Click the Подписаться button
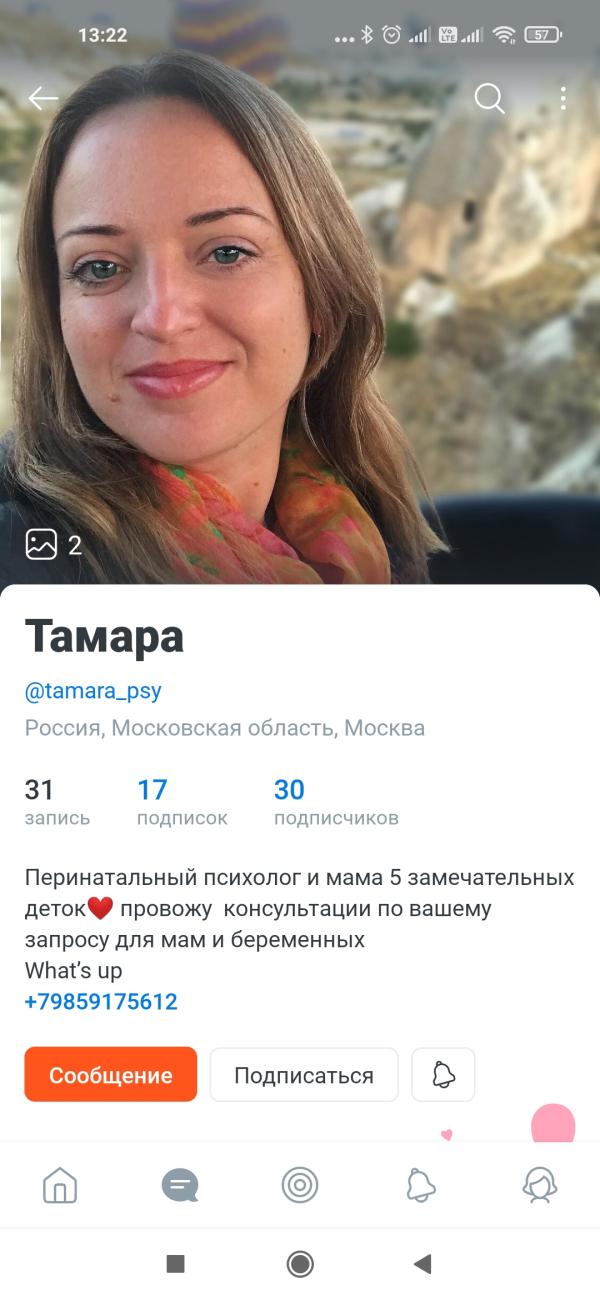This screenshot has height=1299, width=600. pos(304,1075)
